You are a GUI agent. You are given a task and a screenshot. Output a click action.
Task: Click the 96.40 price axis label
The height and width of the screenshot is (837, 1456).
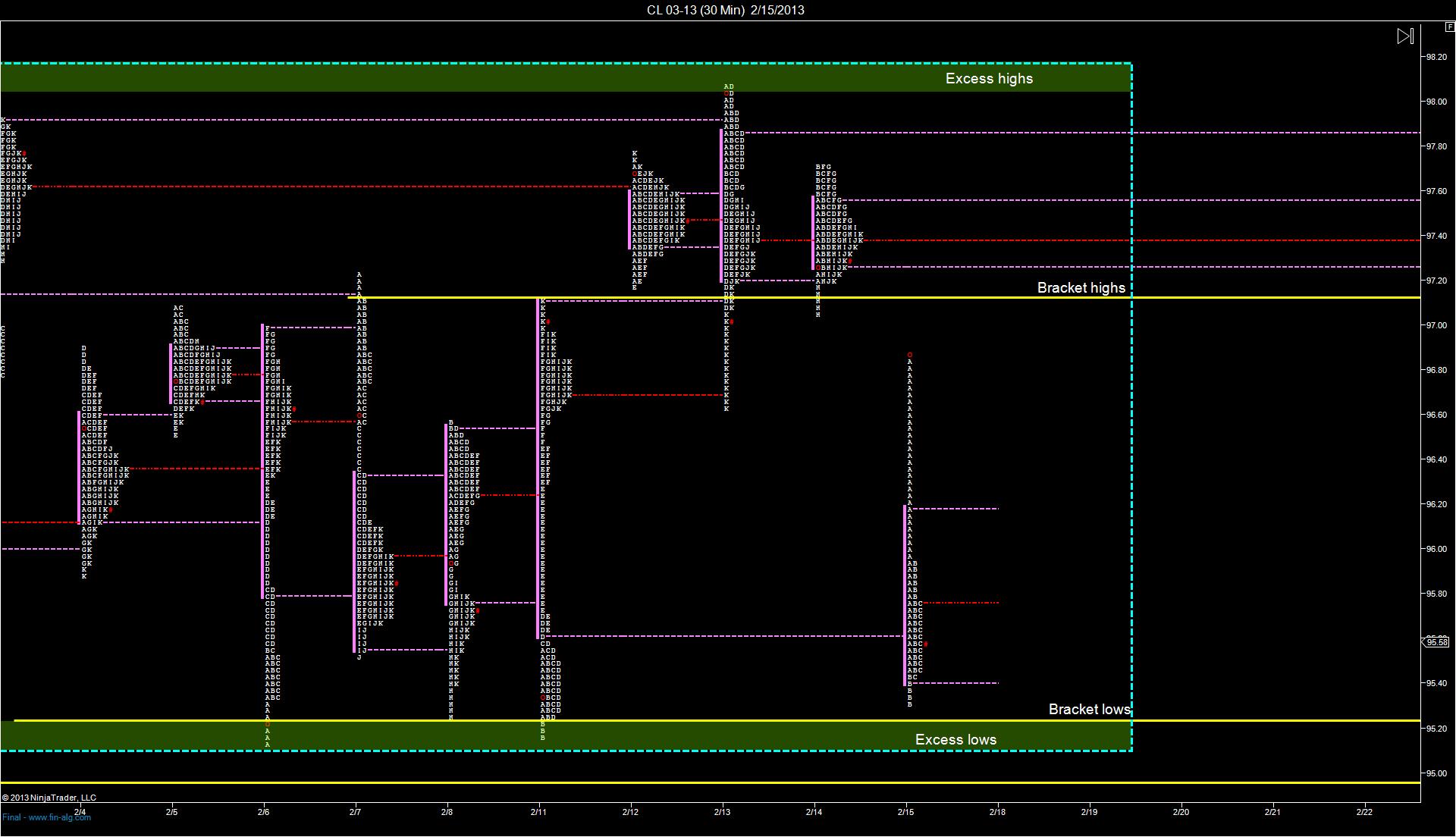click(1436, 459)
